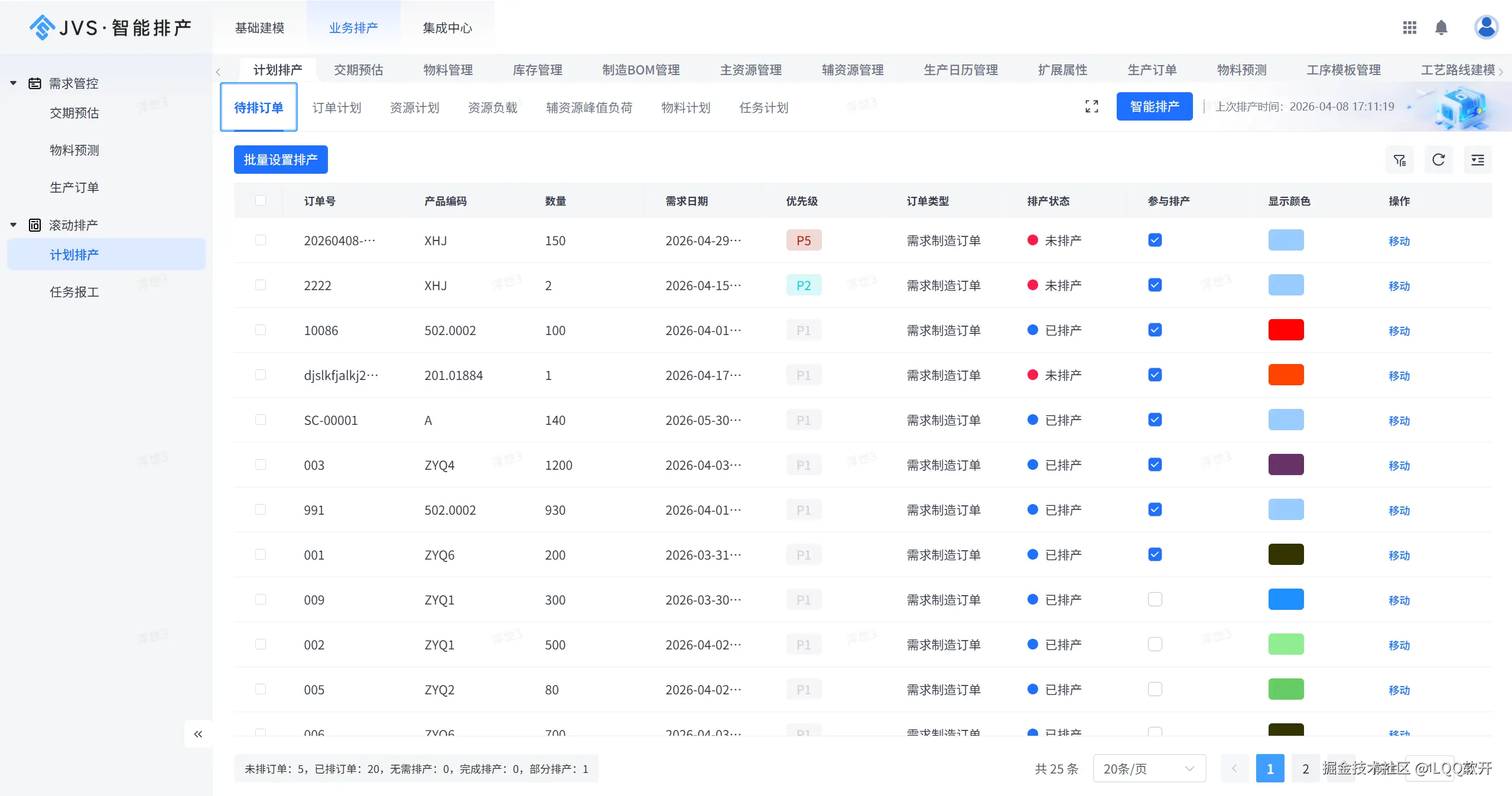Image resolution: width=1512 pixels, height=796 pixels.
Task: Tick the select-all header checkbox
Action: [x=261, y=200]
